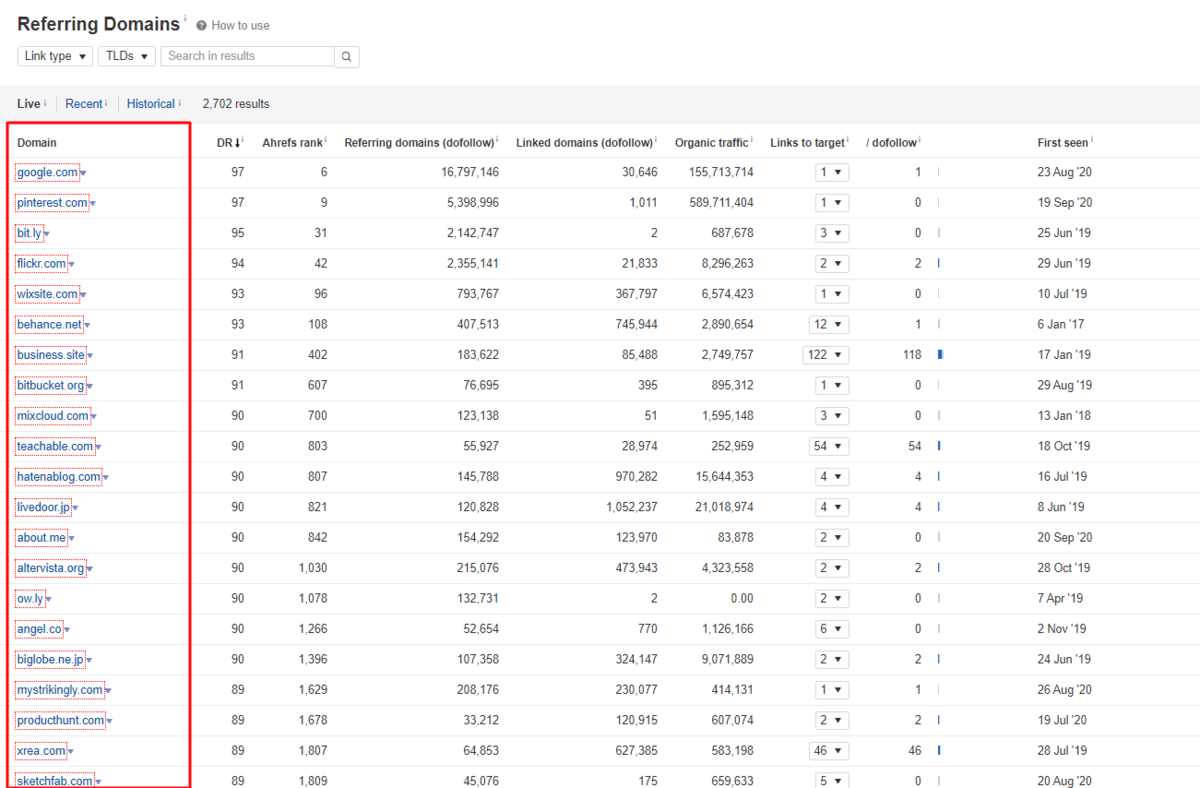Viewport: 1200px width, 788px height.
Task: Open the altervista.org domain link
Action: coord(51,568)
